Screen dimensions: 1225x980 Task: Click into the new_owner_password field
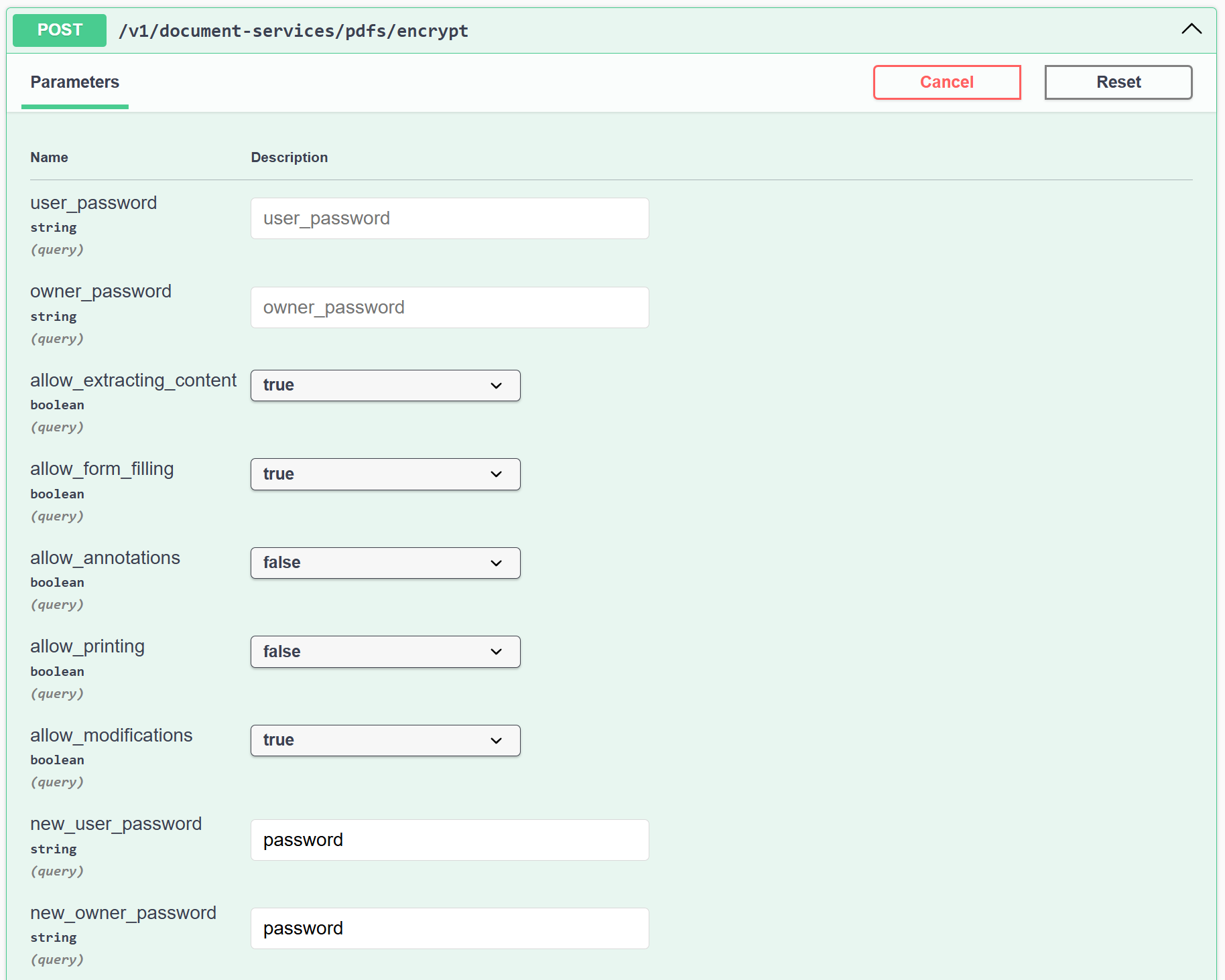[x=449, y=928]
